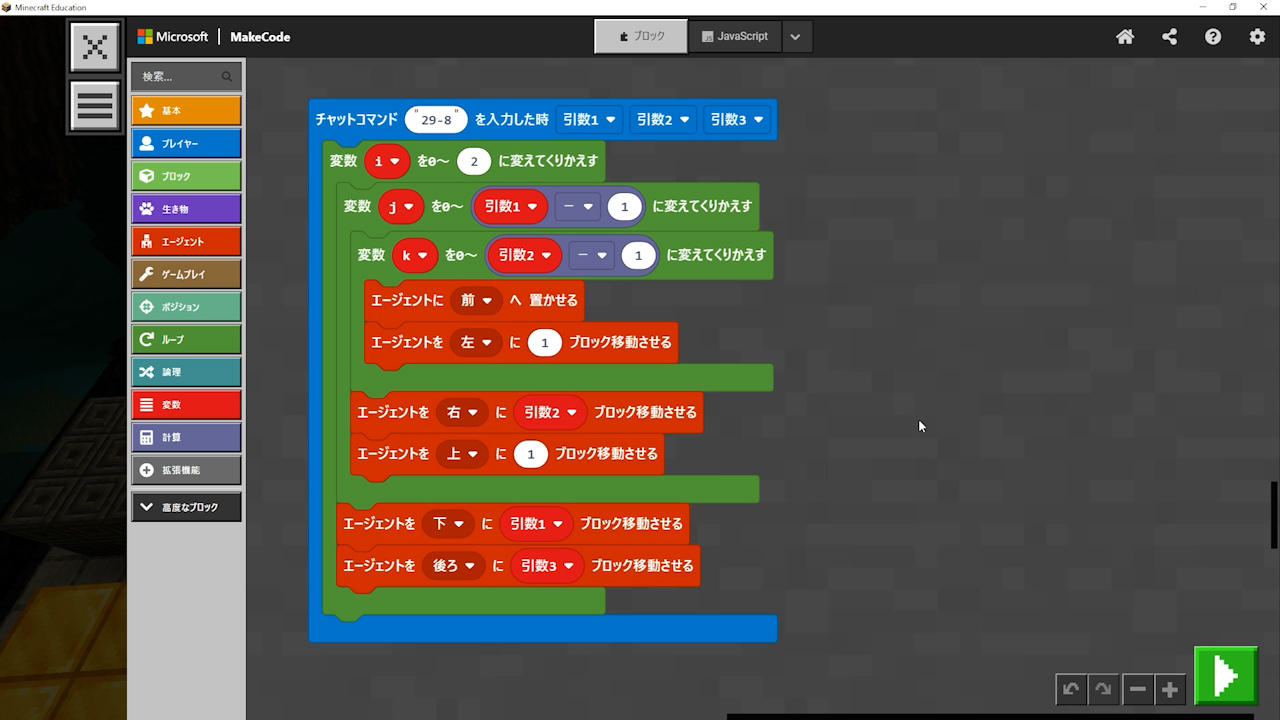The width and height of the screenshot is (1280, 720).
Task: Zoom in the workspace with the plus icon
Action: [1169, 689]
